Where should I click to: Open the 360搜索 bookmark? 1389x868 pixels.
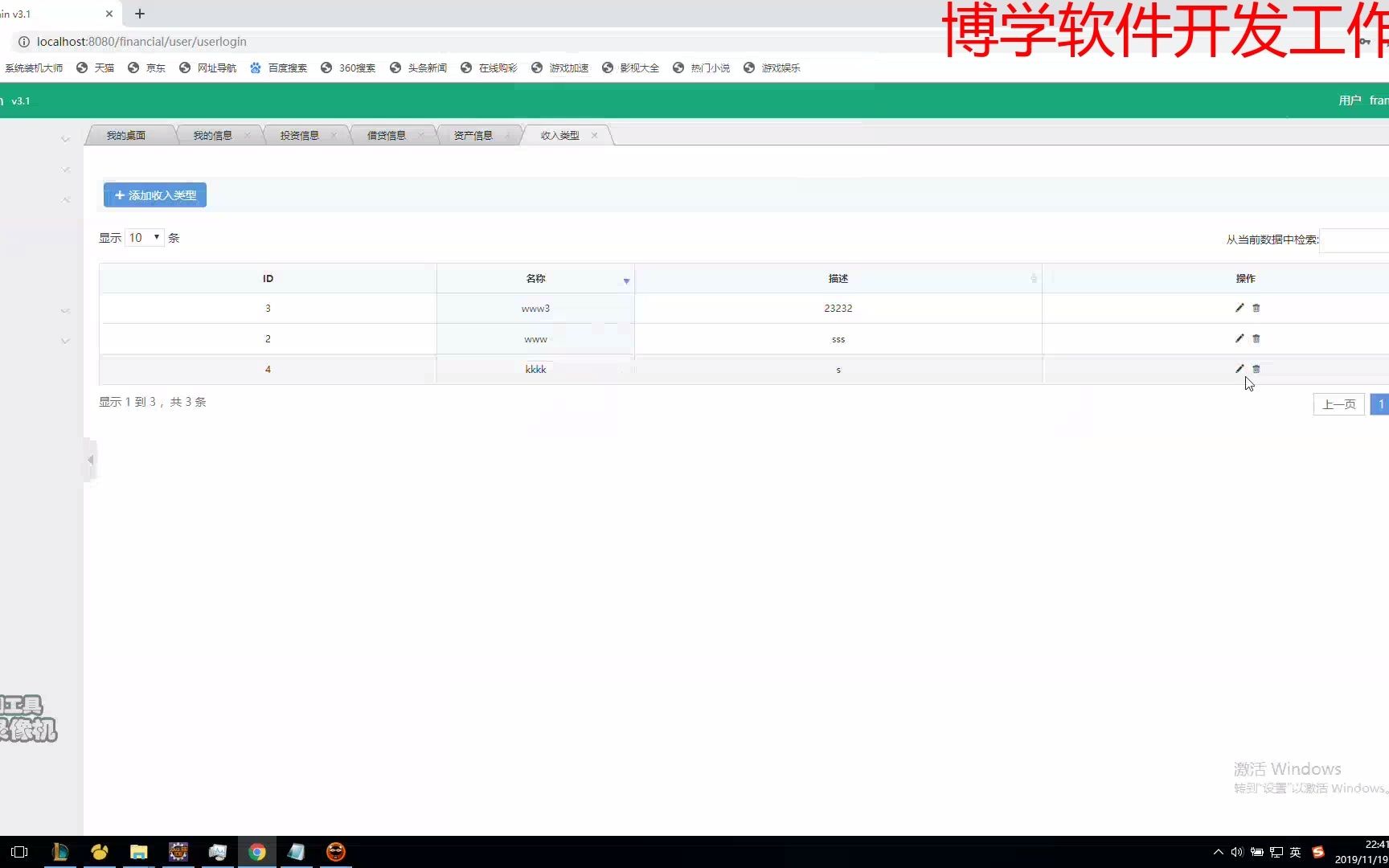pyautogui.click(x=349, y=68)
